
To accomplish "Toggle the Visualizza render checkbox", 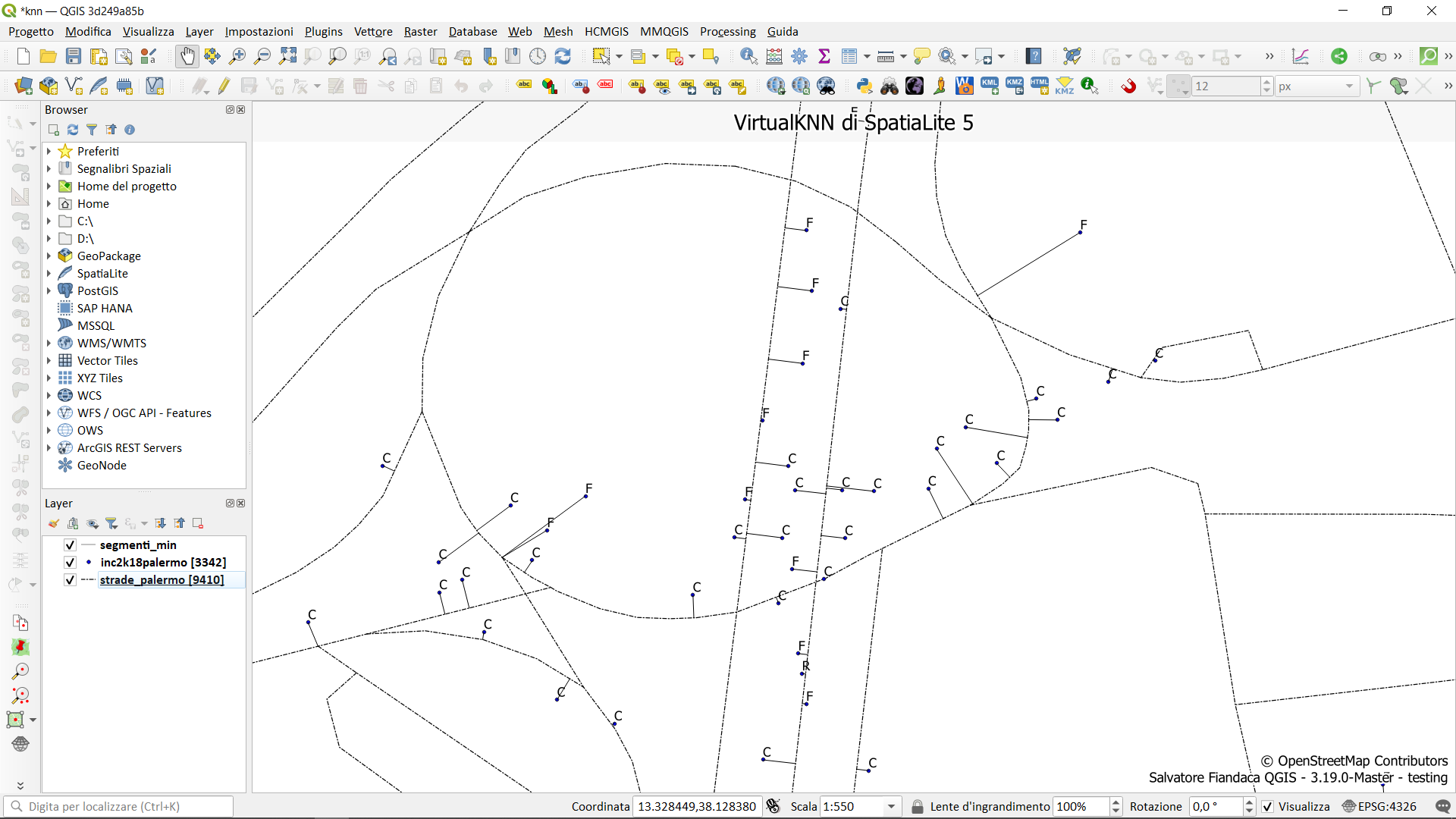I will [x=1268, y=807].
